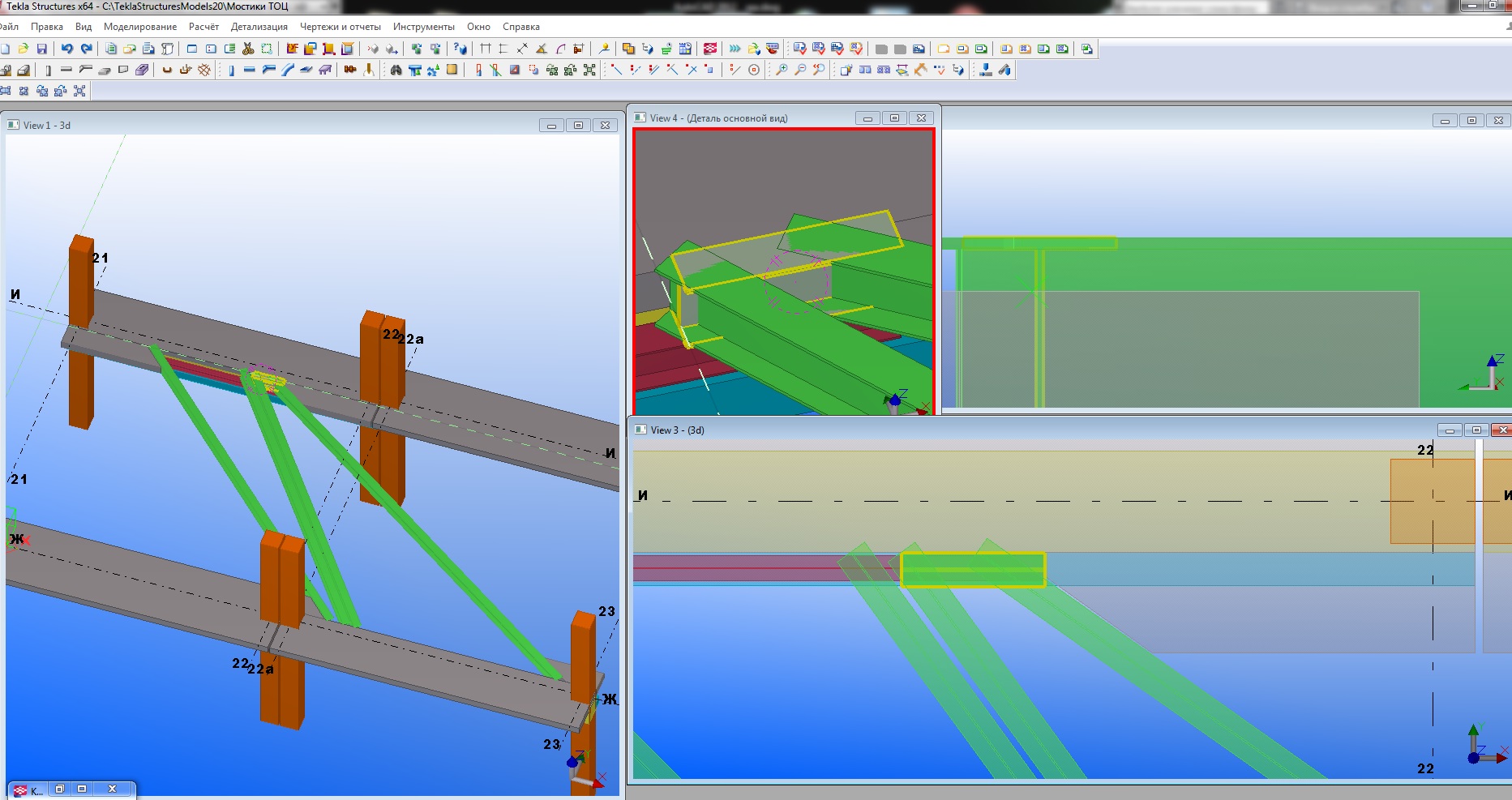Click the binoculars find icon
Image resolution: width=1512 pixels, height=800 pixels.
coord(396,70)
